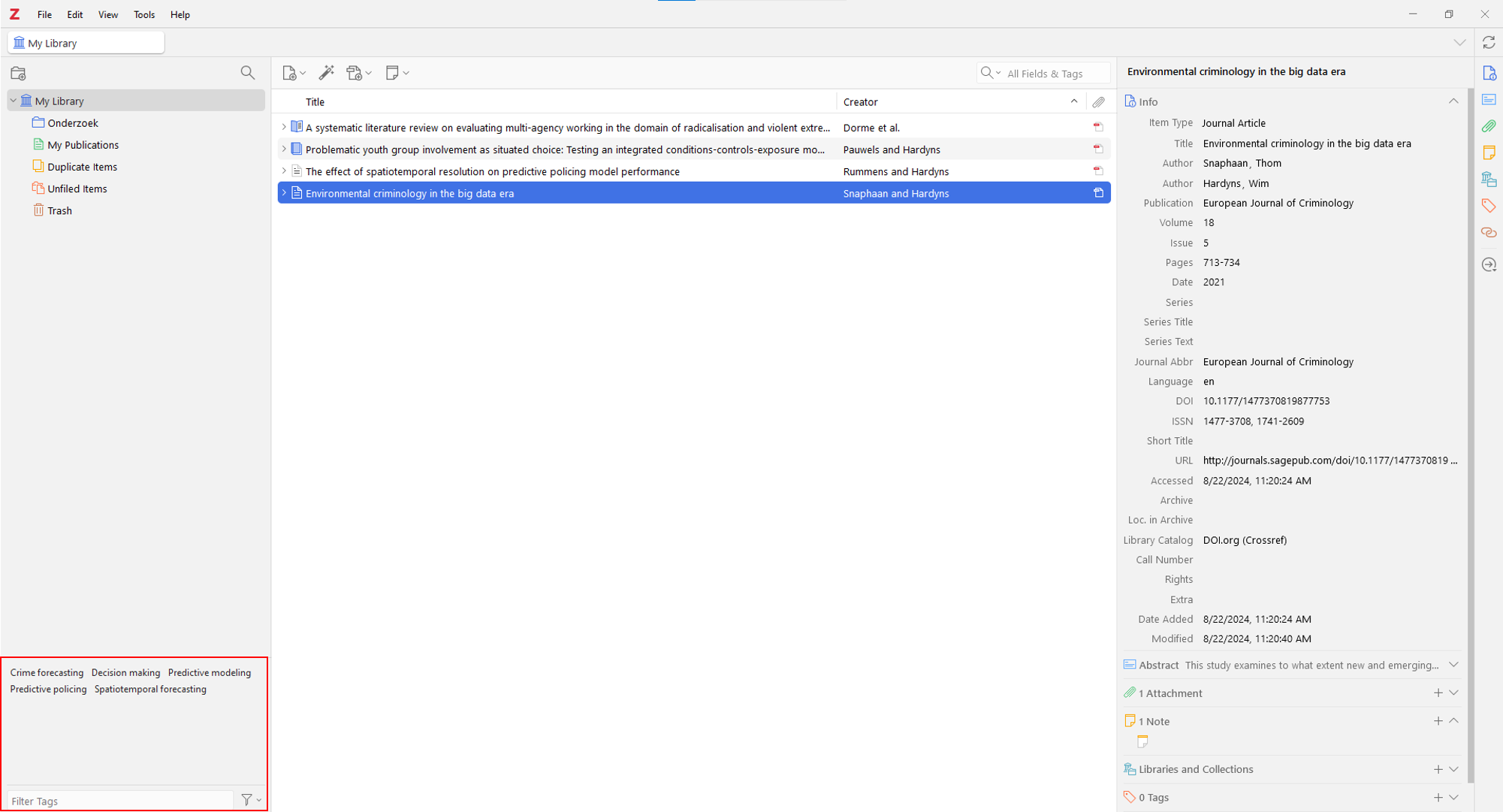Collapse the Info section chevron
The width and height of the screenshot is (1503, 812).
pyautogui.click(x=1453, y=101)
